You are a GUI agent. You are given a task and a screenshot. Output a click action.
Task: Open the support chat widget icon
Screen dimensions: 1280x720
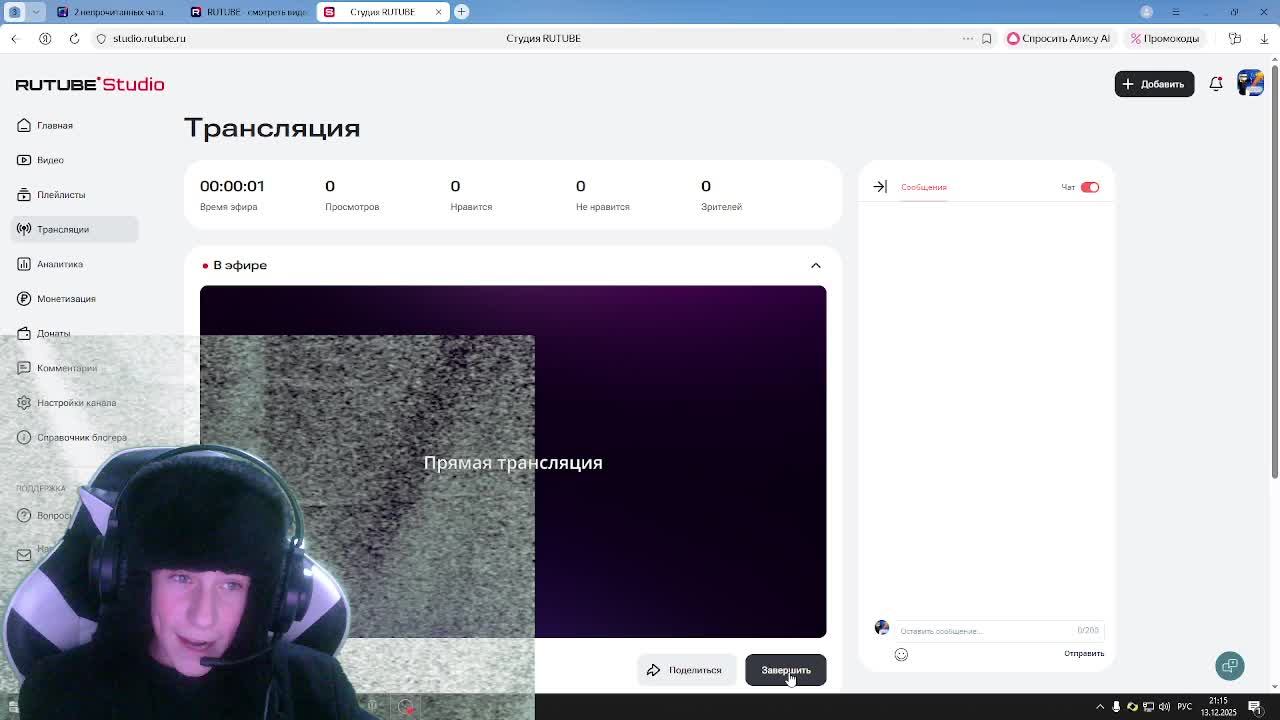coord(1230,666)
